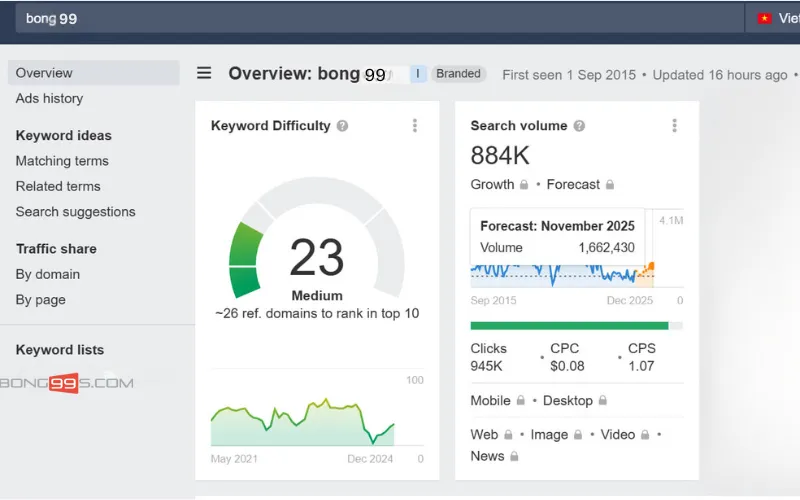Click the Growth locked link

pyautogui.click(x=492, y=185)
